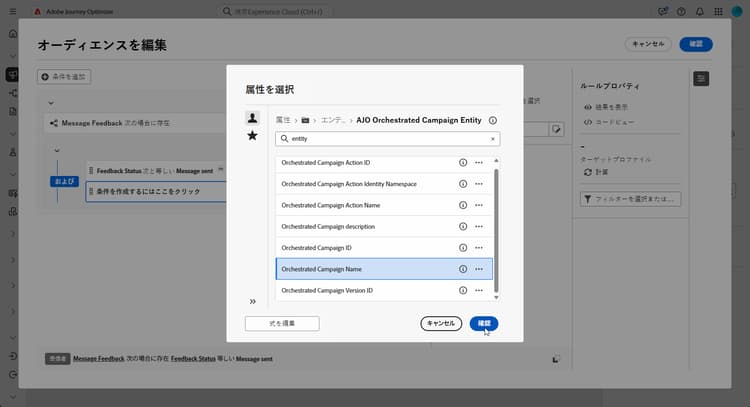Select Orchestrated Campaign Action Name attribute

(384, 205)
